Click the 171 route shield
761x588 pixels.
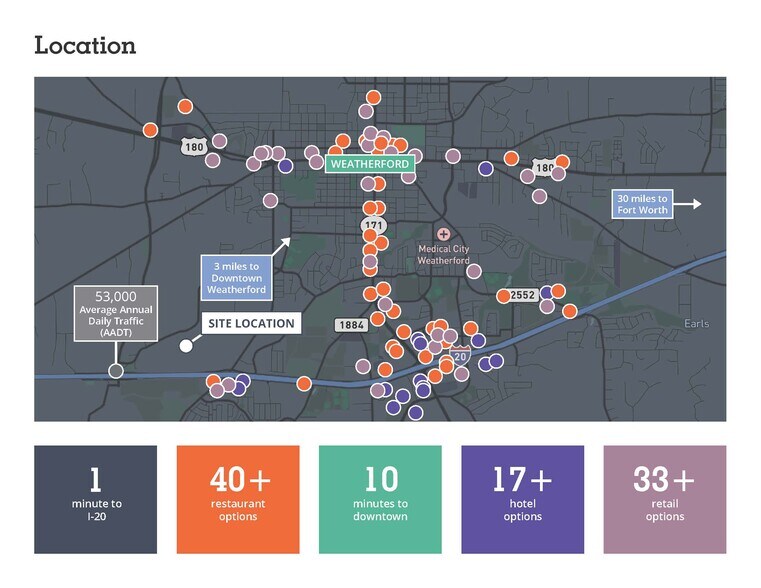[x=374, y=225]
